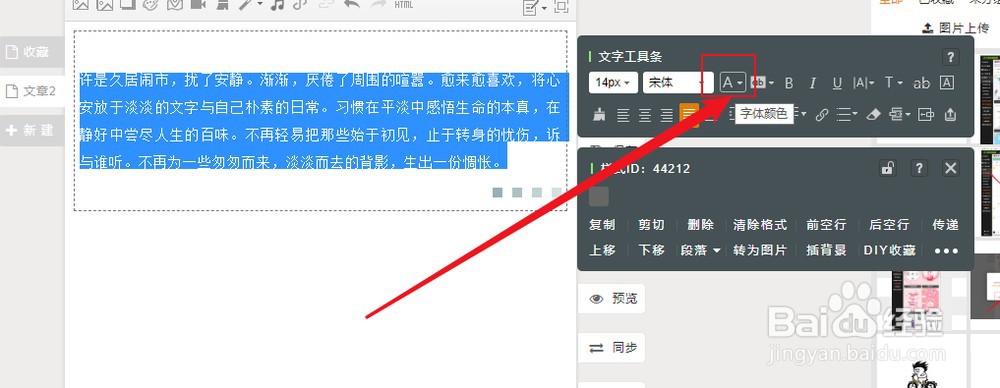This screenshot has height=388, width=1000.
Task: Click the music note insert icon
Action: [277, 4]
